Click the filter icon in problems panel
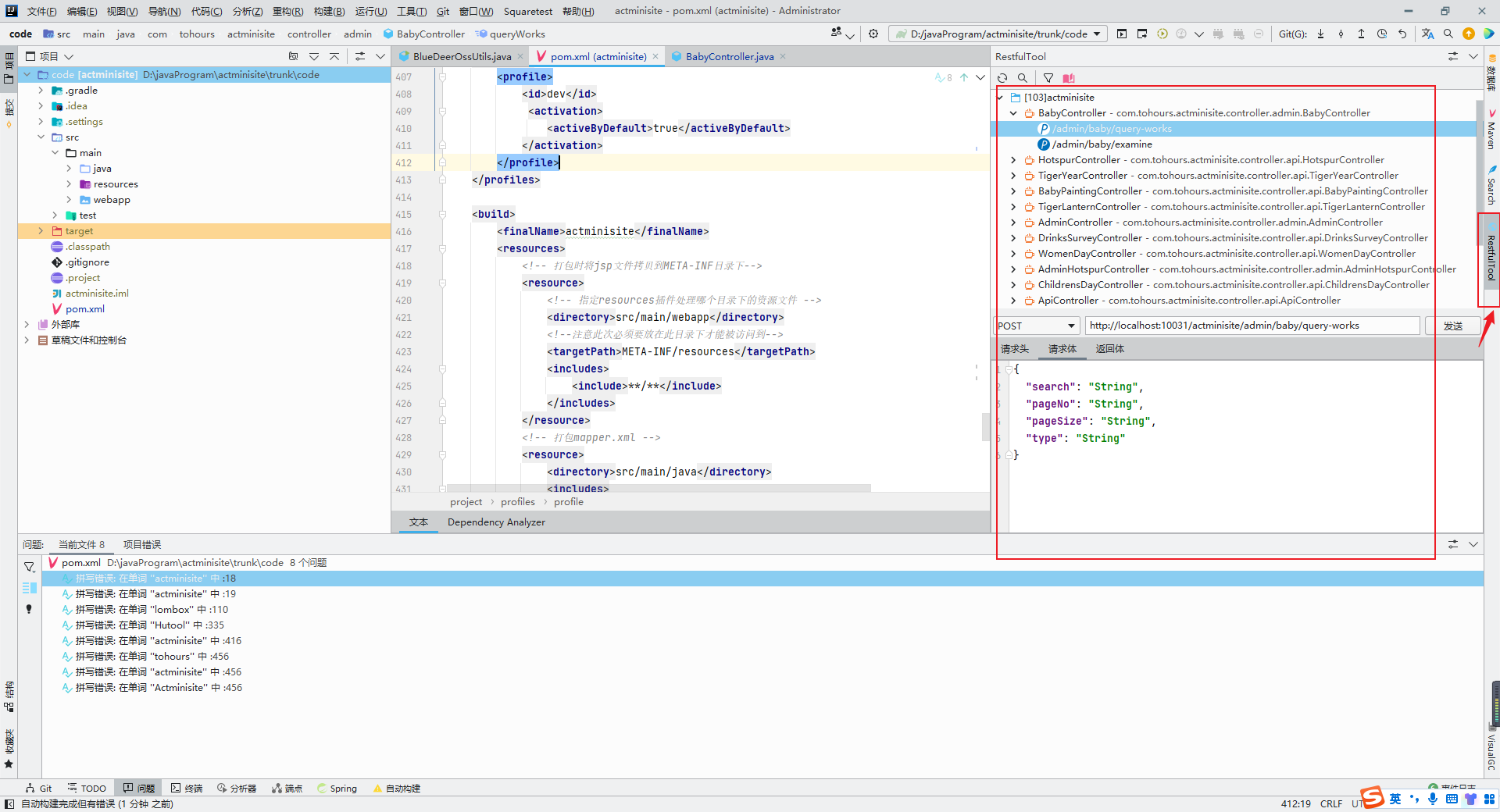The image size is (1500, 812). 29,567
